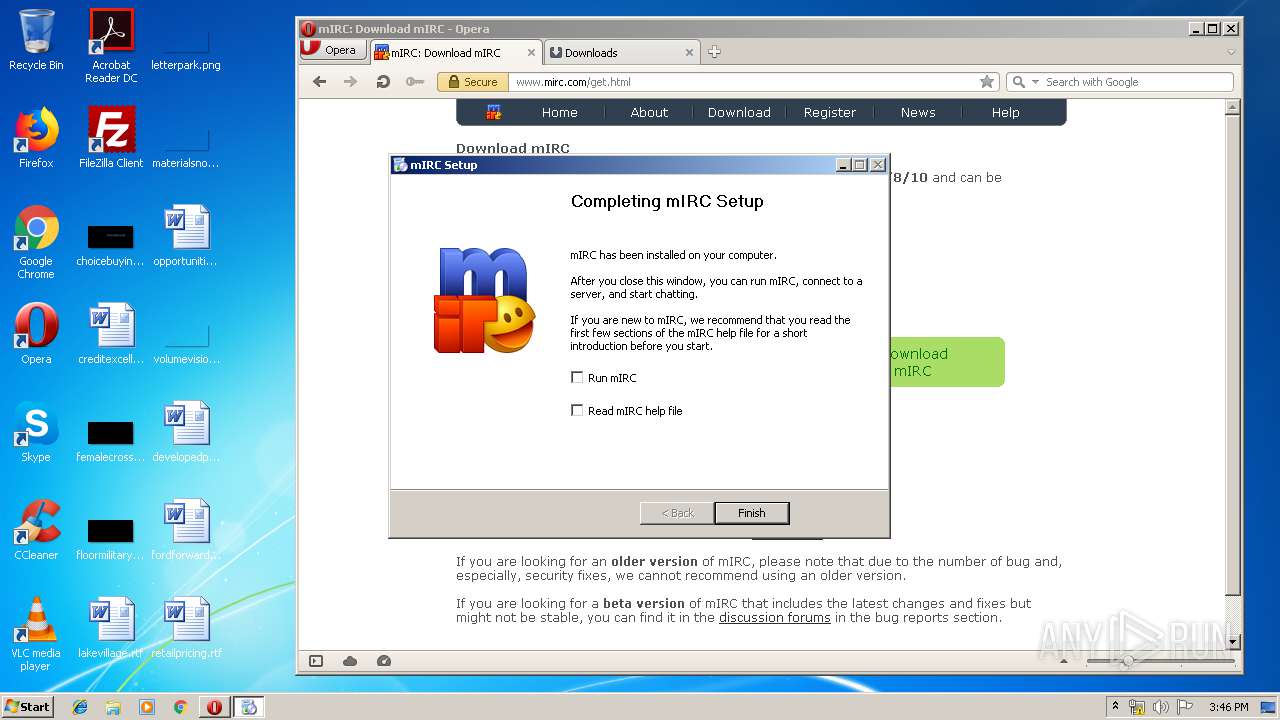This screenshot has height=720, width=1280.
Task: Click the Secure padlock badge
Action: point(472,82)
